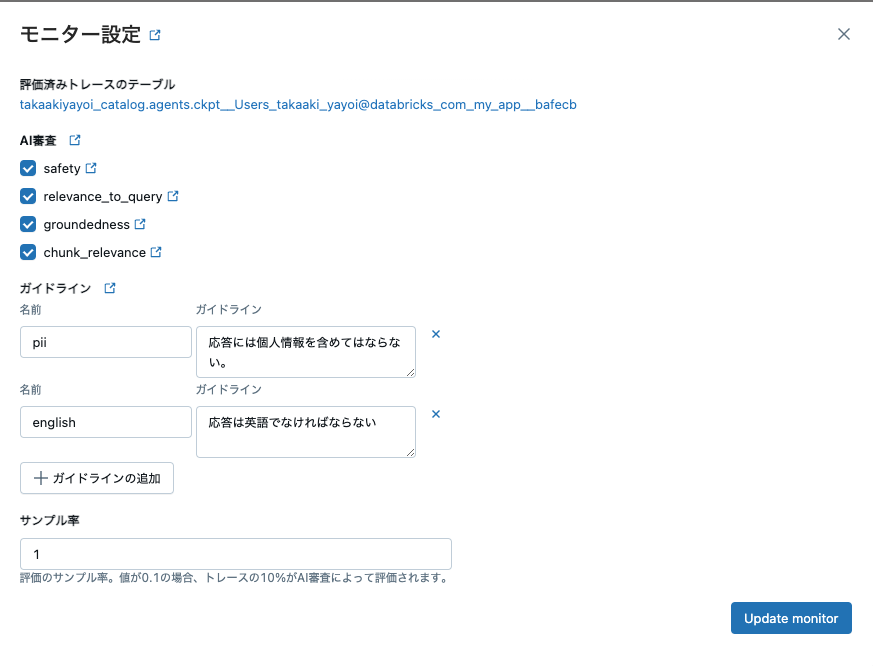Disable the relevance_to_query checkbox
Image resolution: width=873 pixels, height=666 pixels.
[x=28, y=196]
